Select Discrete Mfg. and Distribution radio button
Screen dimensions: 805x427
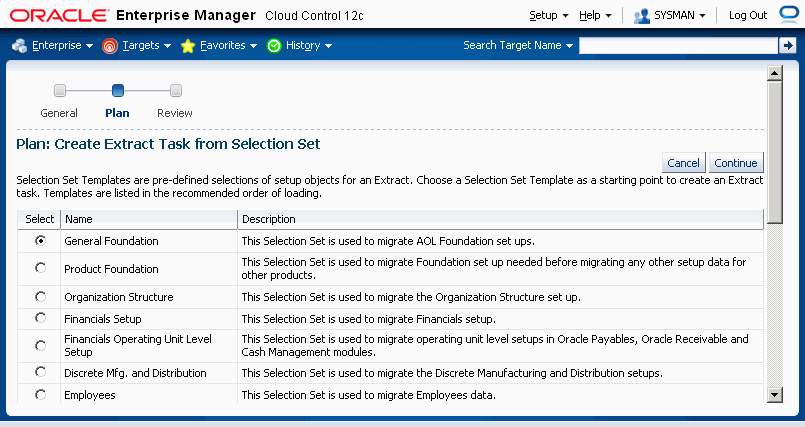tap(40, 372)
